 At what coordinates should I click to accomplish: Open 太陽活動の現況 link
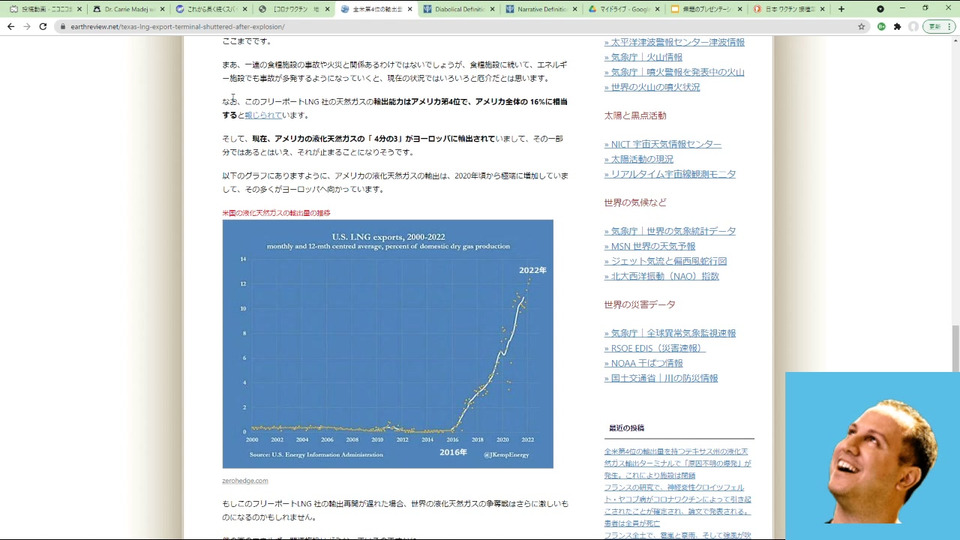pyautogui.click(x=639, y=159)
